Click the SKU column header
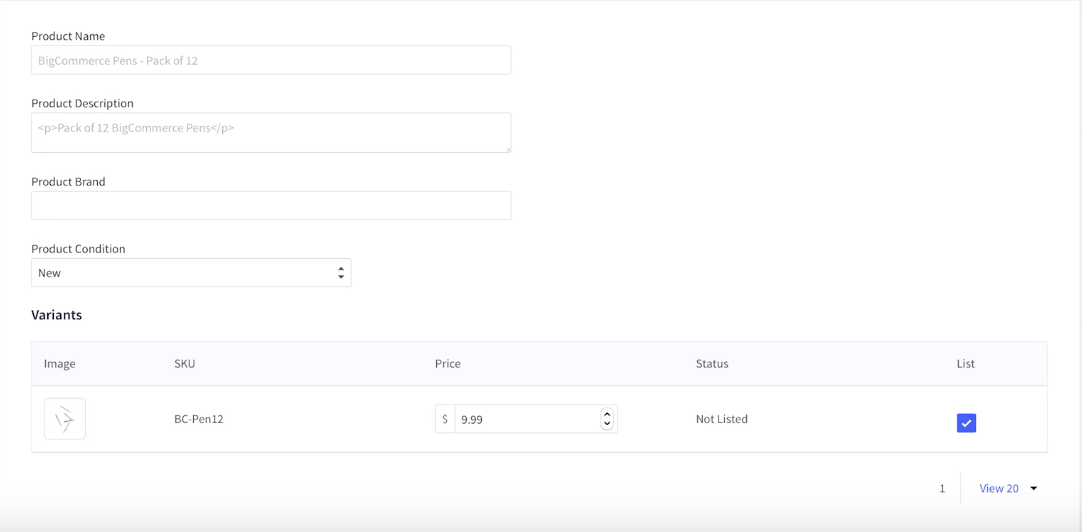This screenshot has width=1082, height=532. tap(184, 364)
